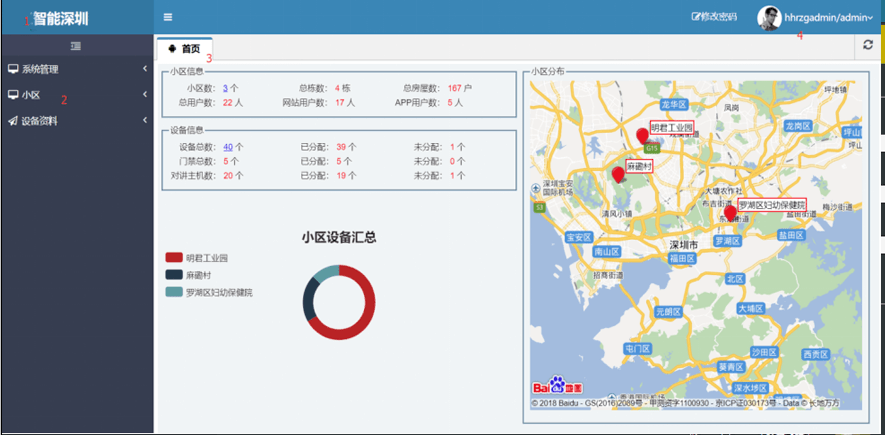
Task: Open the 系统管理 sidebar menu
Action: click(x=77, y=69)
